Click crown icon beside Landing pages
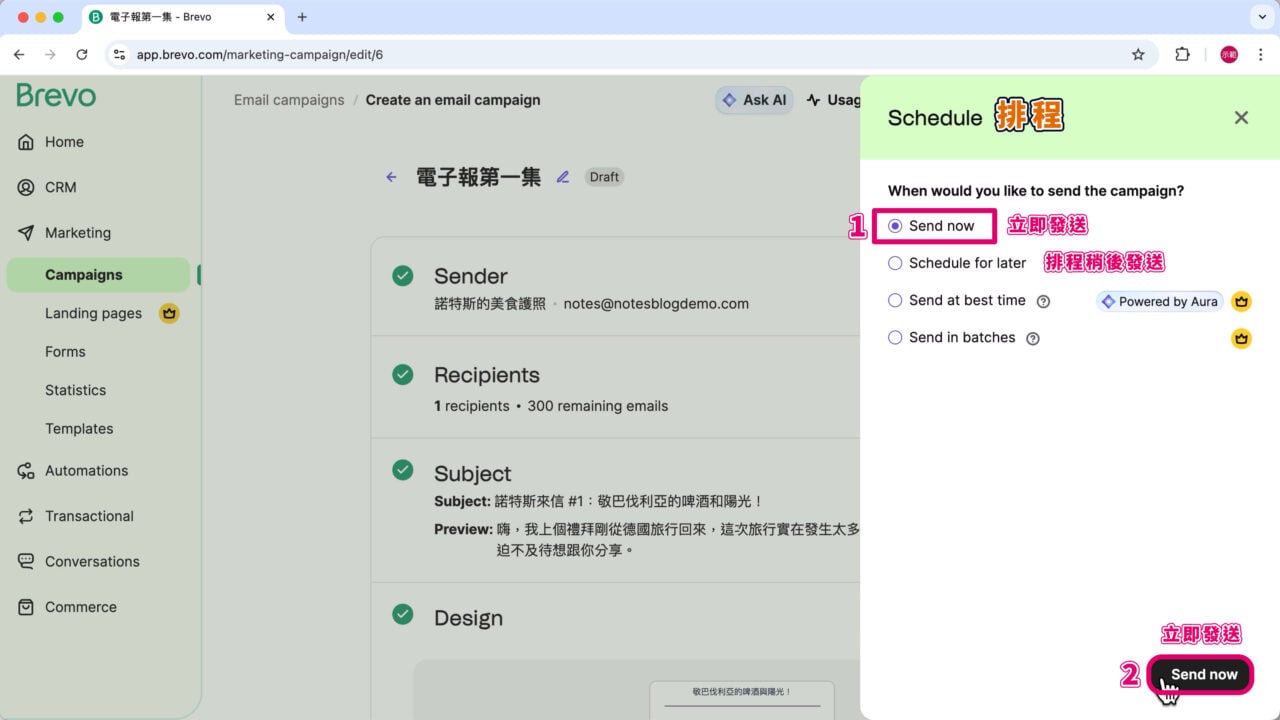The width and height of the screenshot is (1280, 720). pyautogui.click(x=169, y=313)
